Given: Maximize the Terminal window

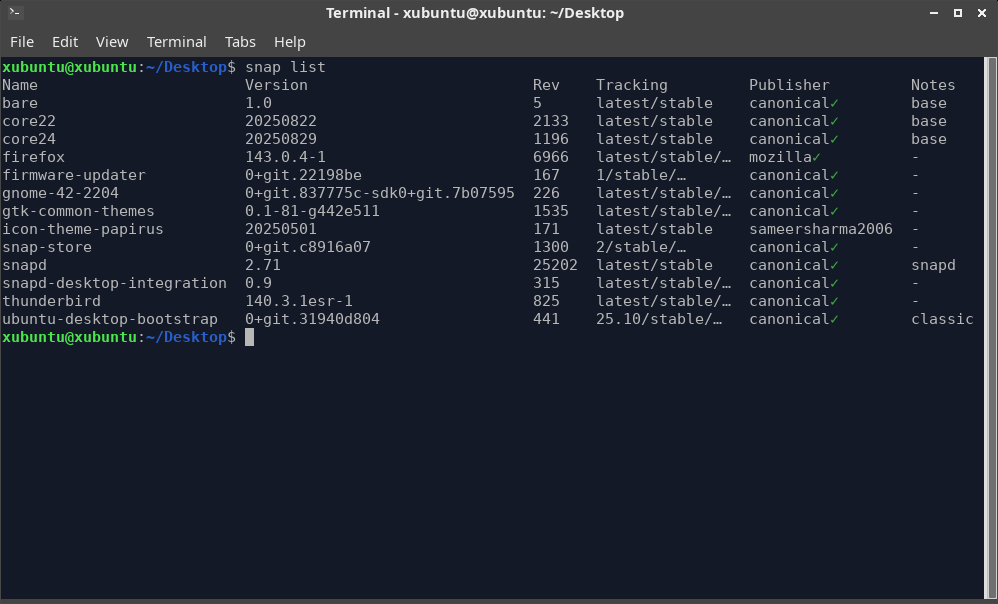Looking at the screenshot, I should tap(957, 13).
